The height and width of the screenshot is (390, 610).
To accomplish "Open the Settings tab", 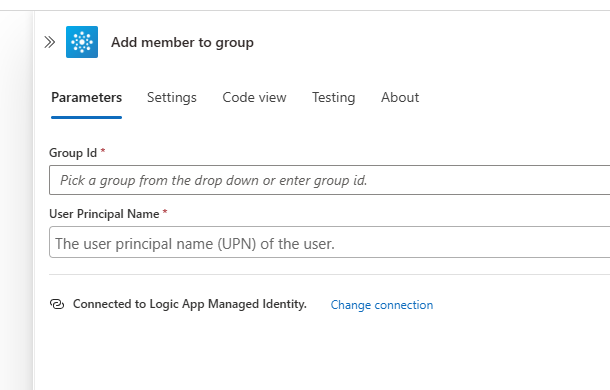I will [x=172, y=97].
